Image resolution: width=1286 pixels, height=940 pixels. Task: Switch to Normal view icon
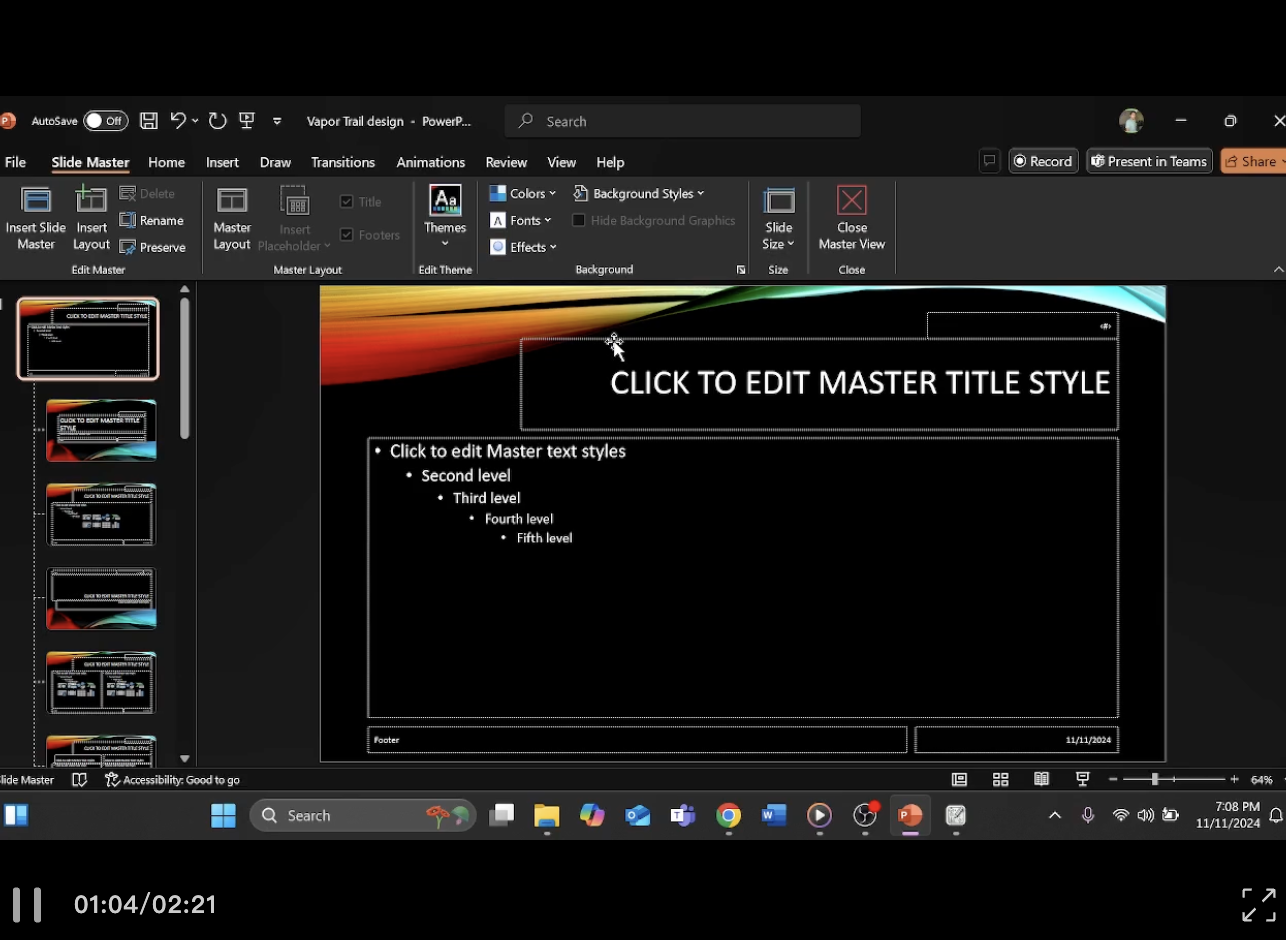tap(959, 780)
